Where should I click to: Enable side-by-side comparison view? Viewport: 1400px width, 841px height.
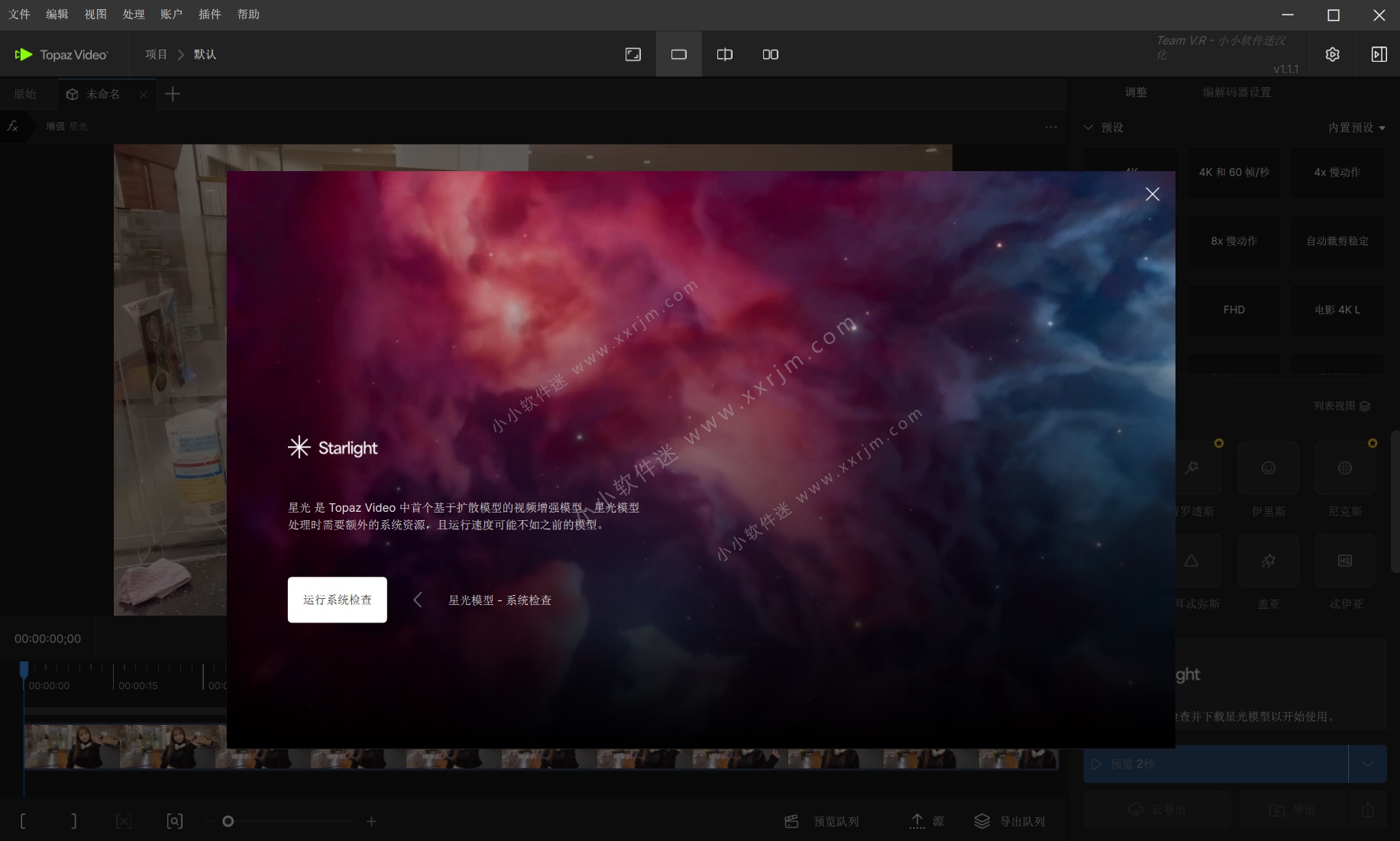coord(770,53)
